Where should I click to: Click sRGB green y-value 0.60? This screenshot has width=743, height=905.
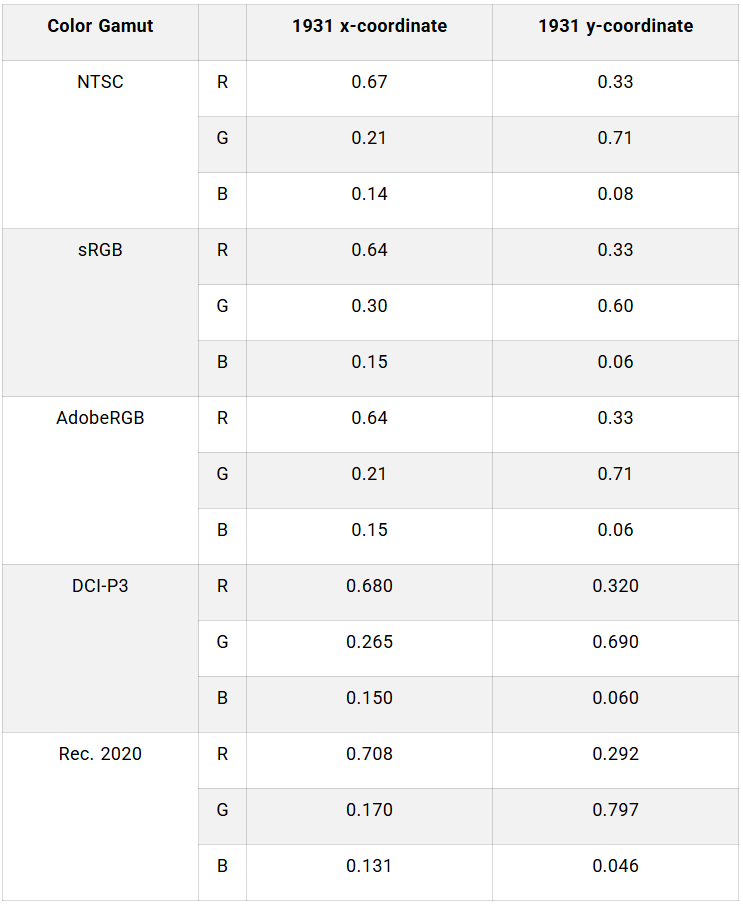point(615,306)
